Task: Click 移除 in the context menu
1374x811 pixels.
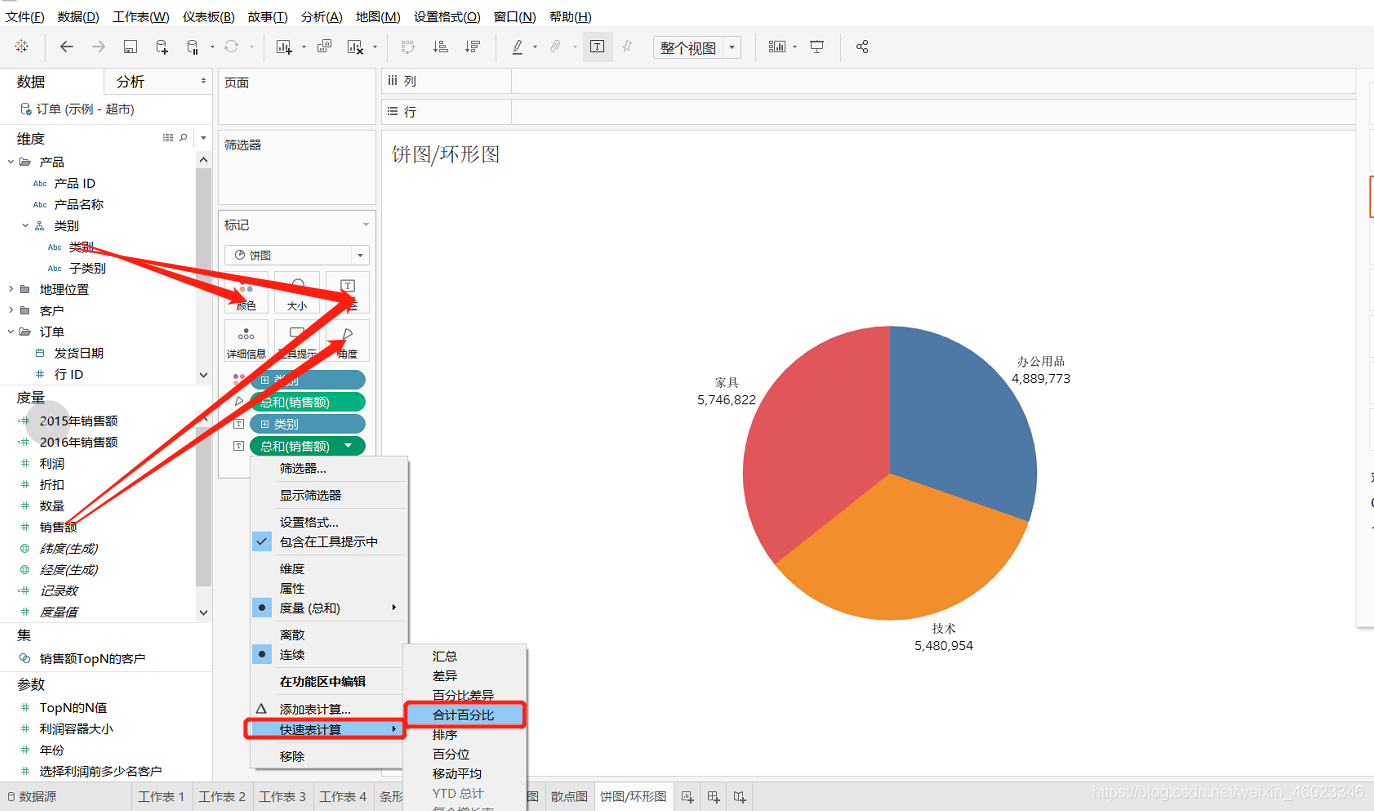Action: tap(328, 757)
